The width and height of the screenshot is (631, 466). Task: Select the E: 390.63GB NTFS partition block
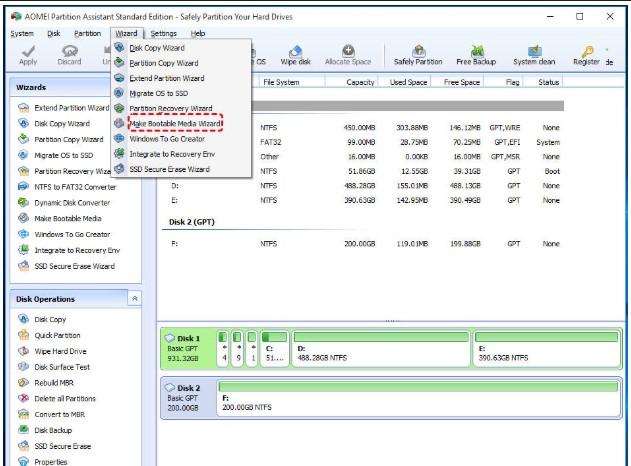pyautogui.click(x=546, y=348)
